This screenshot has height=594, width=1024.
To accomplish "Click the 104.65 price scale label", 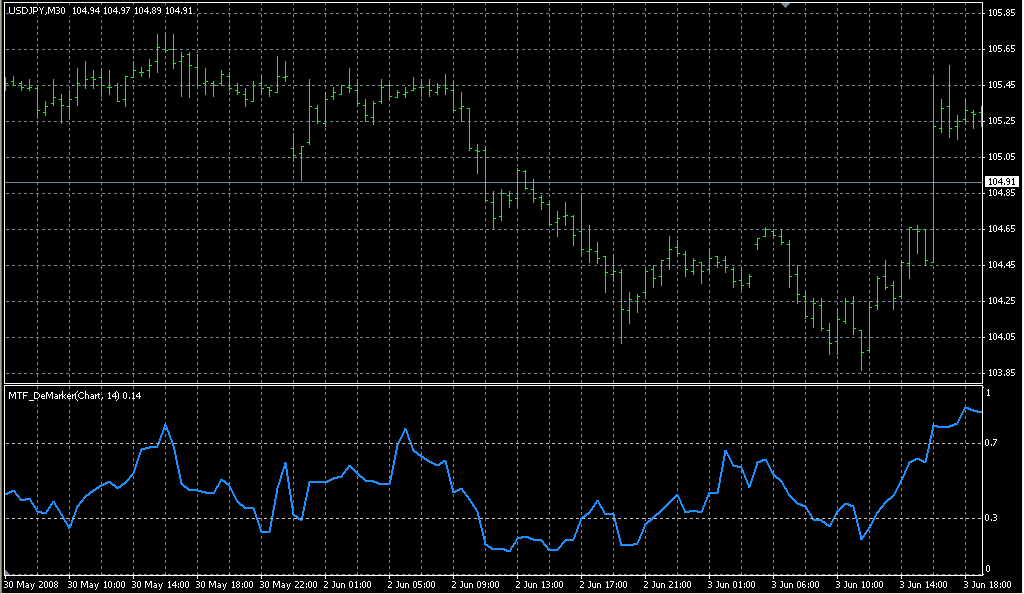I will tap(1001, 229).
